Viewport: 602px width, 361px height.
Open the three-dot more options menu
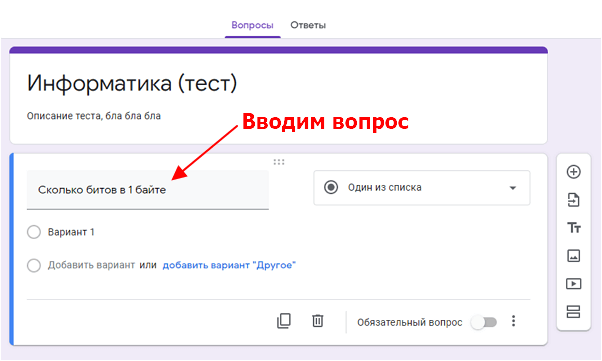click(x=513, y=321)
